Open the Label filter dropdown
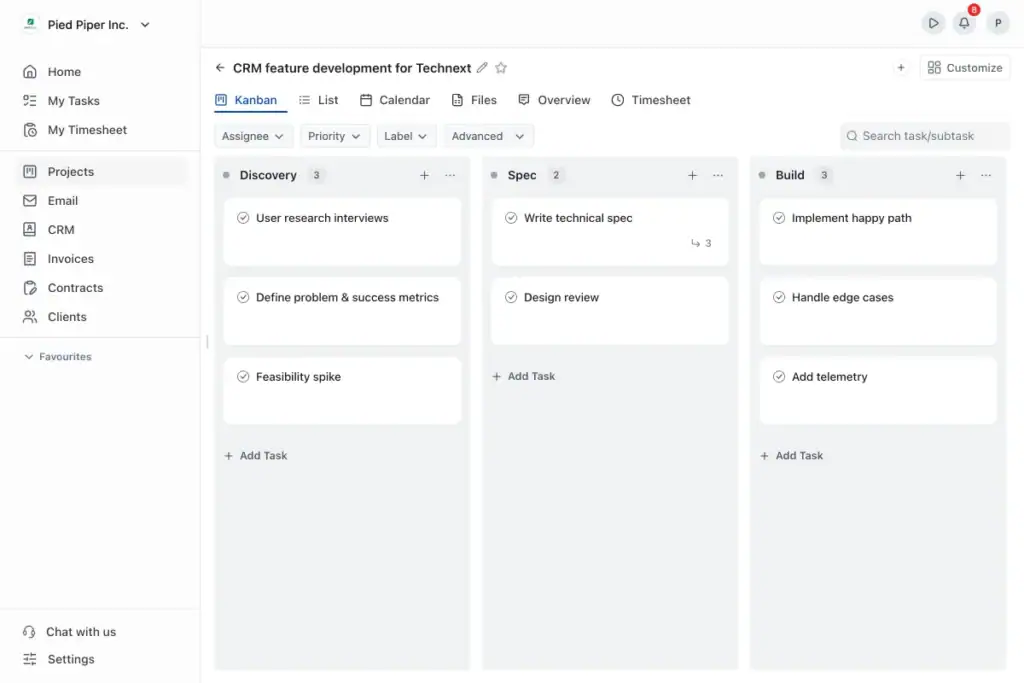The height and width of the screenshot is (683, 1024). pyautogui.click(x=406, y=136)
